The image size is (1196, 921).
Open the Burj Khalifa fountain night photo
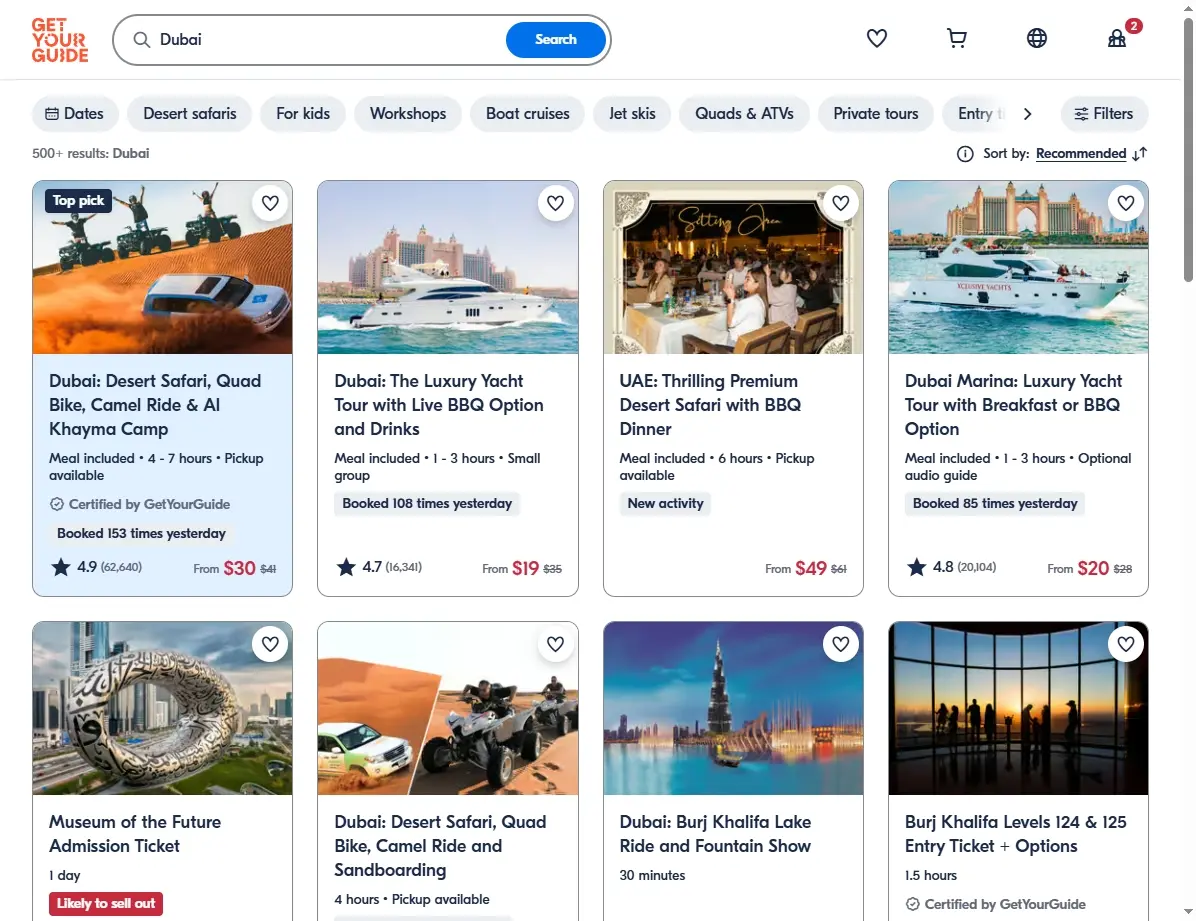click(x=733, y=708)
